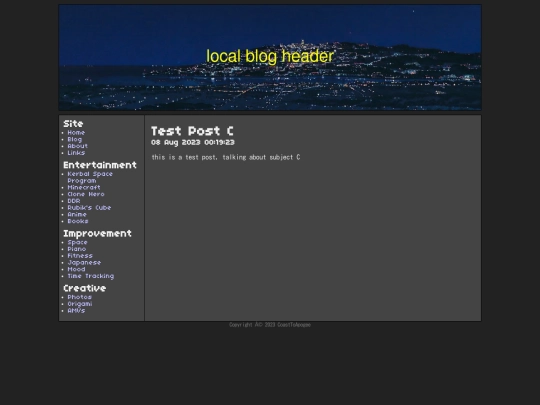Viewport: 540px width, 405px height.
Task: Visit the Links page
Action: tap(76, 153)
